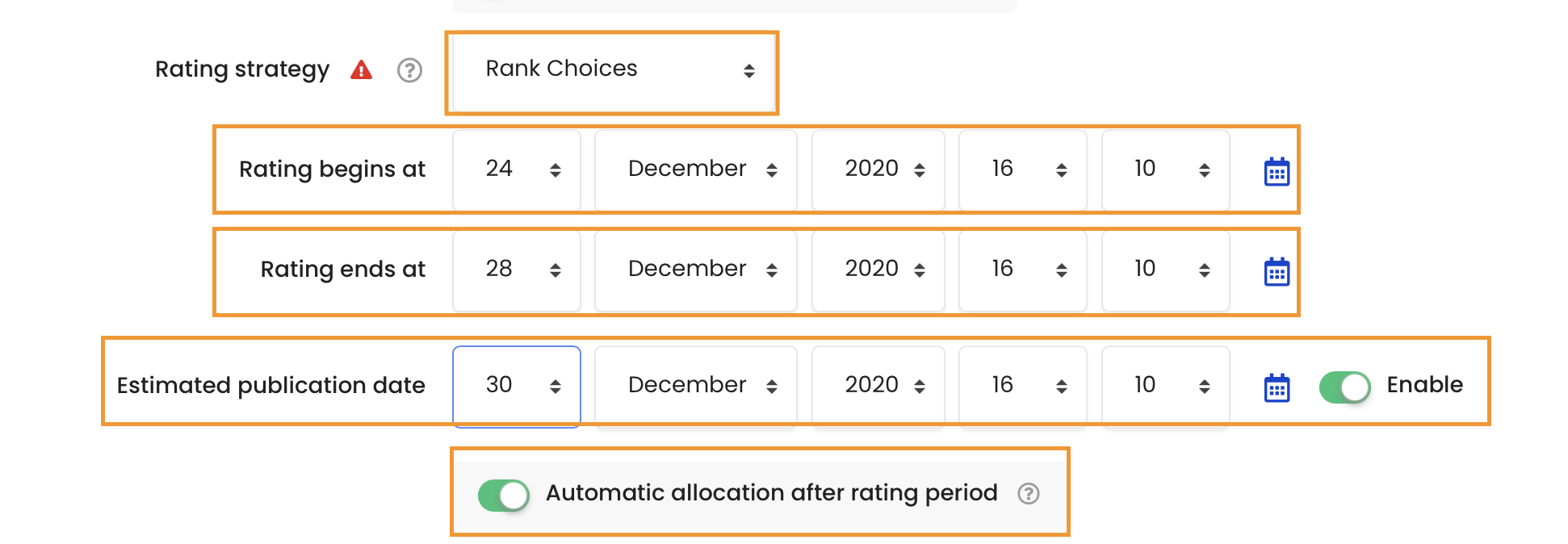
Task: Open month dropdown in Rating begins at row
Action: point(696,169)
